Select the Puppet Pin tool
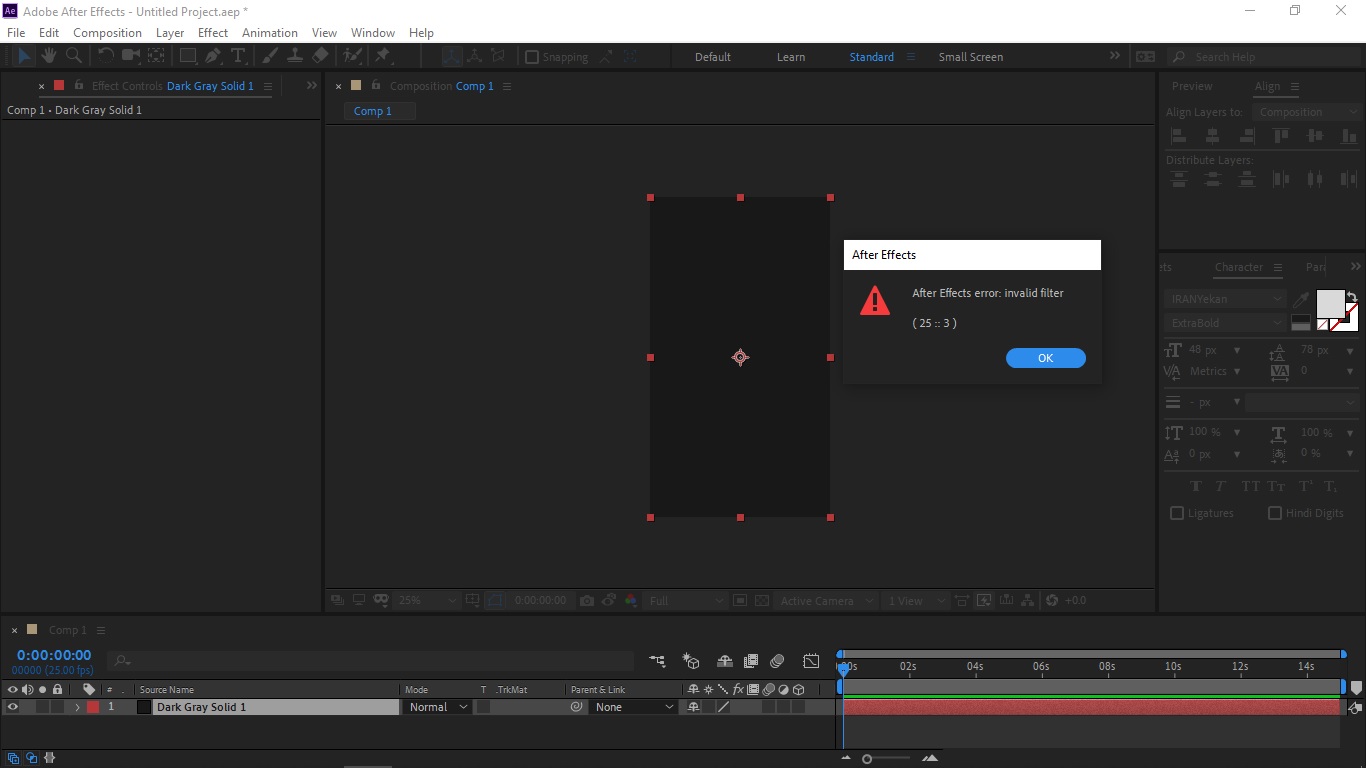The image size is (1366, 768). click(383, 56)
